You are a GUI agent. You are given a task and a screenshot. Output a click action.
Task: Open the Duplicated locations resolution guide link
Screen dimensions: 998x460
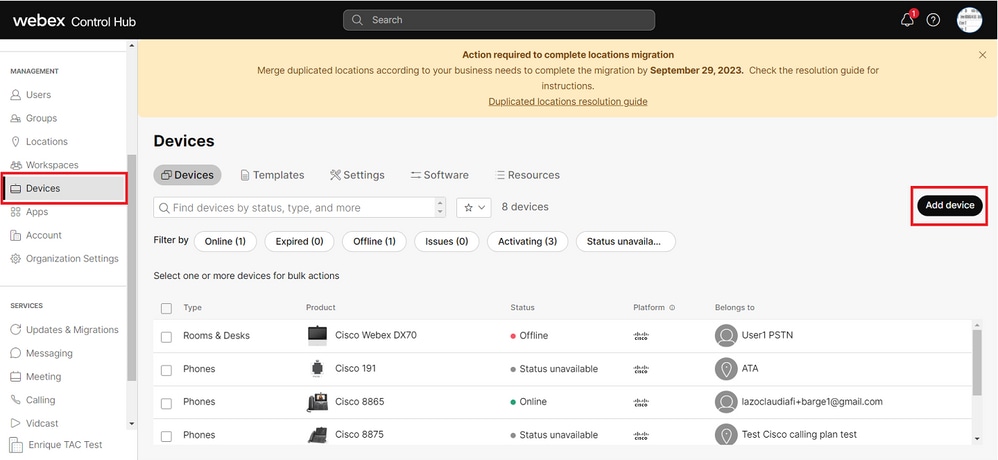click(x=568, y=101)
